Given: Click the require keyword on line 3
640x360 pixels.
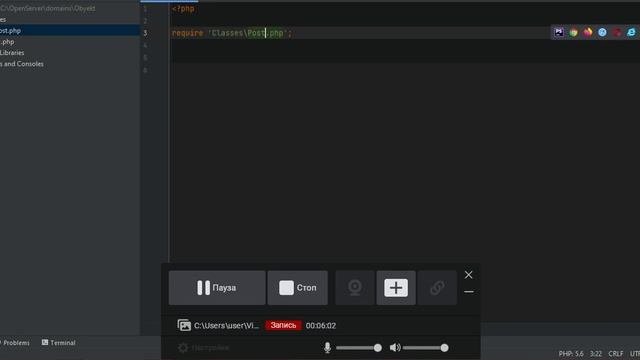Looking at the screenshot, I should tap(187, 33).
